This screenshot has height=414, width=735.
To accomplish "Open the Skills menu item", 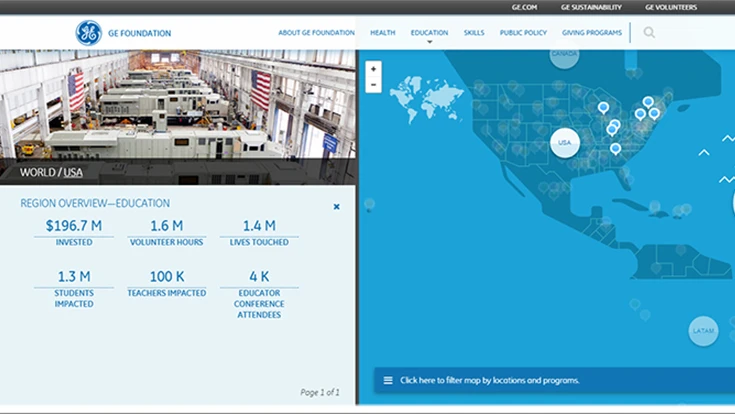I will tap(474, 33).
